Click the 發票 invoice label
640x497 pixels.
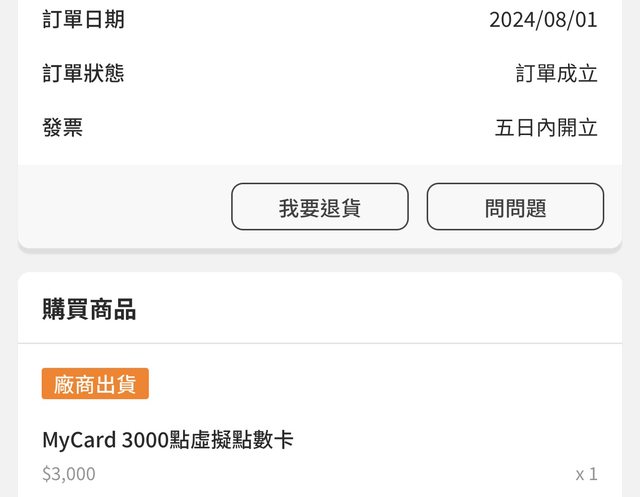pyautogui.click(x=63, y=128)
